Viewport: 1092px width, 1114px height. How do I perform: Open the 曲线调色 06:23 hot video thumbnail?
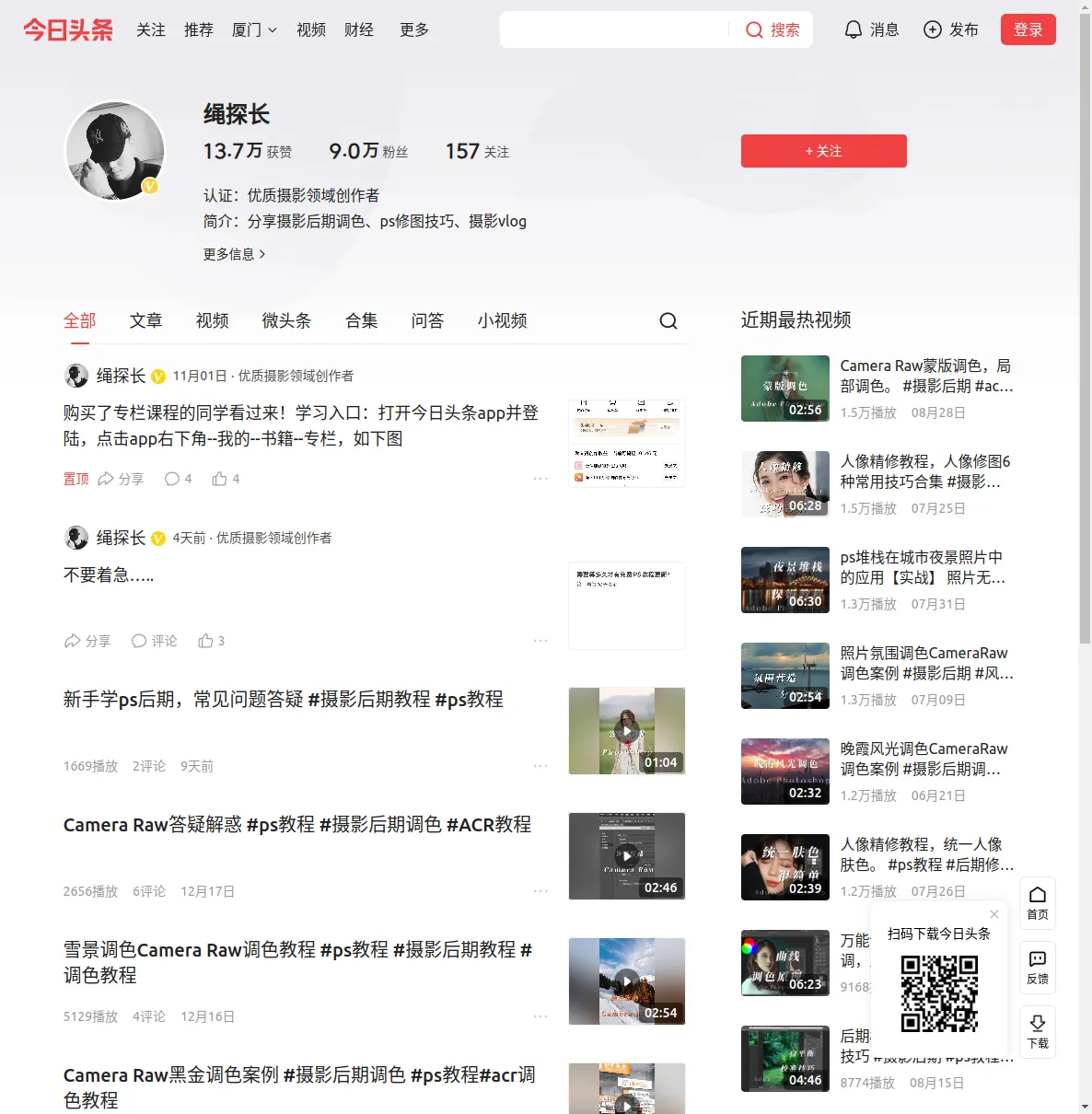pyautogui.click(x=785, y=963)
